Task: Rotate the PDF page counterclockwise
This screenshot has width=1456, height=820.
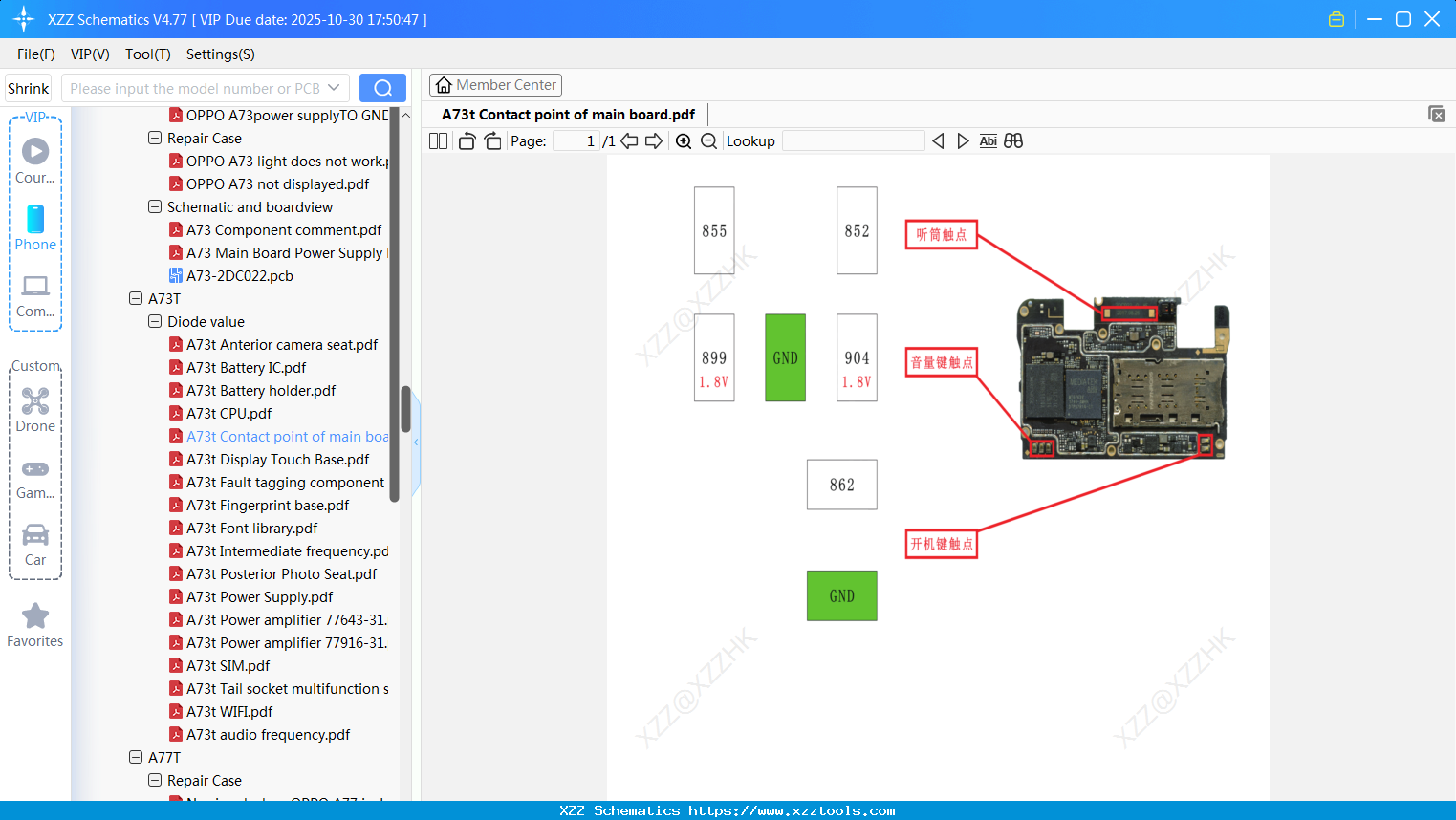Action: [466, 140]
